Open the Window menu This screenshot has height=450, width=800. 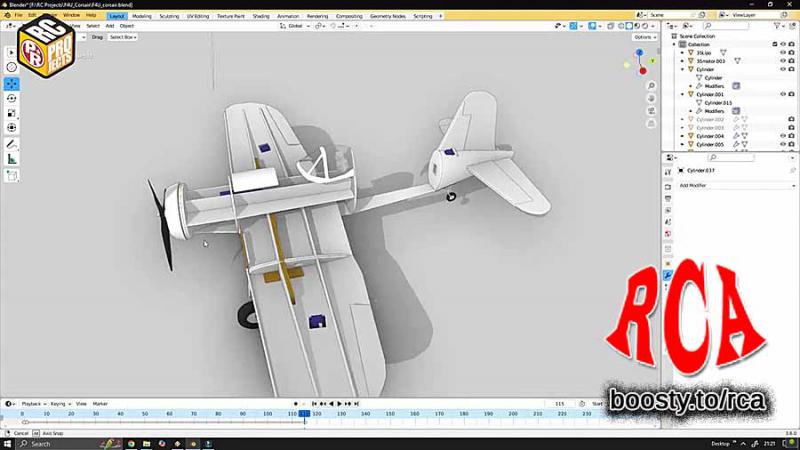[71, 15]
